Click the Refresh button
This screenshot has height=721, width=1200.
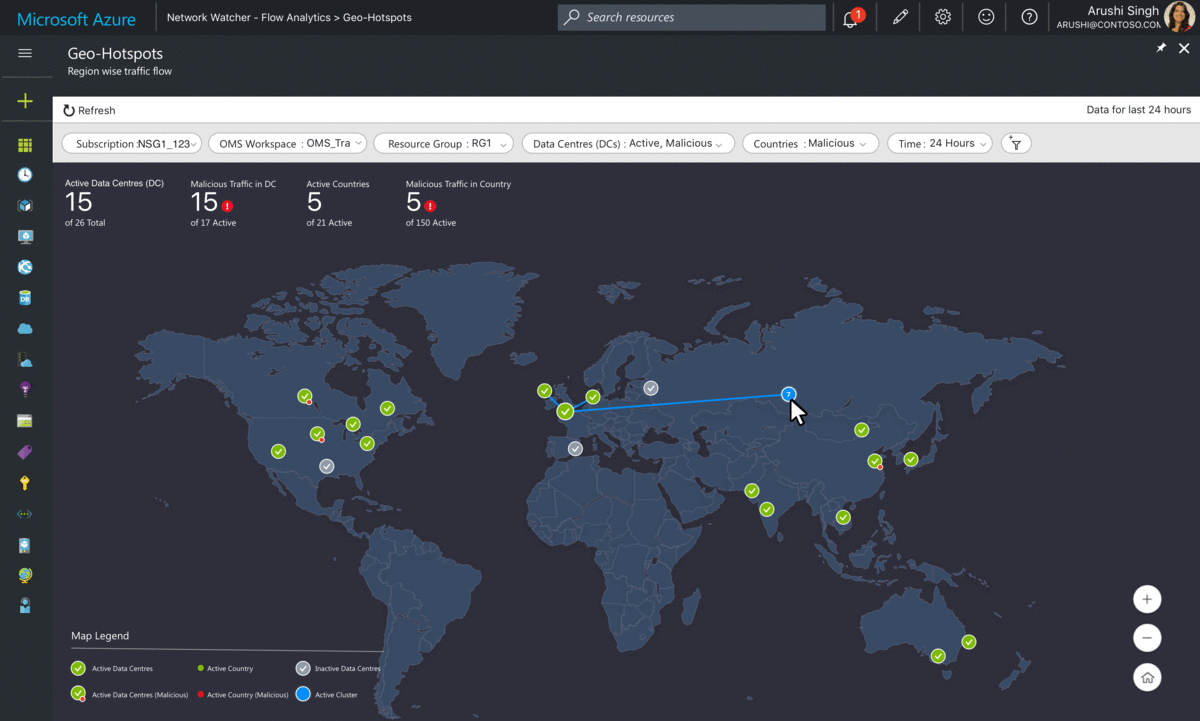point(89,111)
